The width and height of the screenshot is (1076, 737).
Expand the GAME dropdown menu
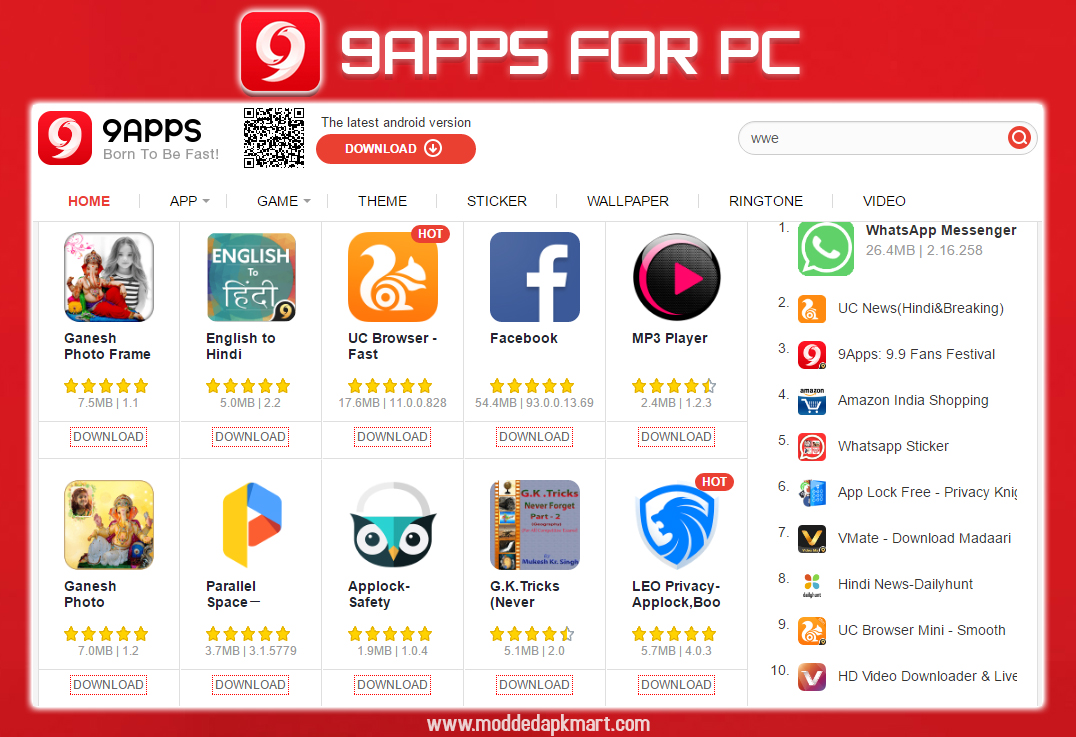(x=283, y=201)
